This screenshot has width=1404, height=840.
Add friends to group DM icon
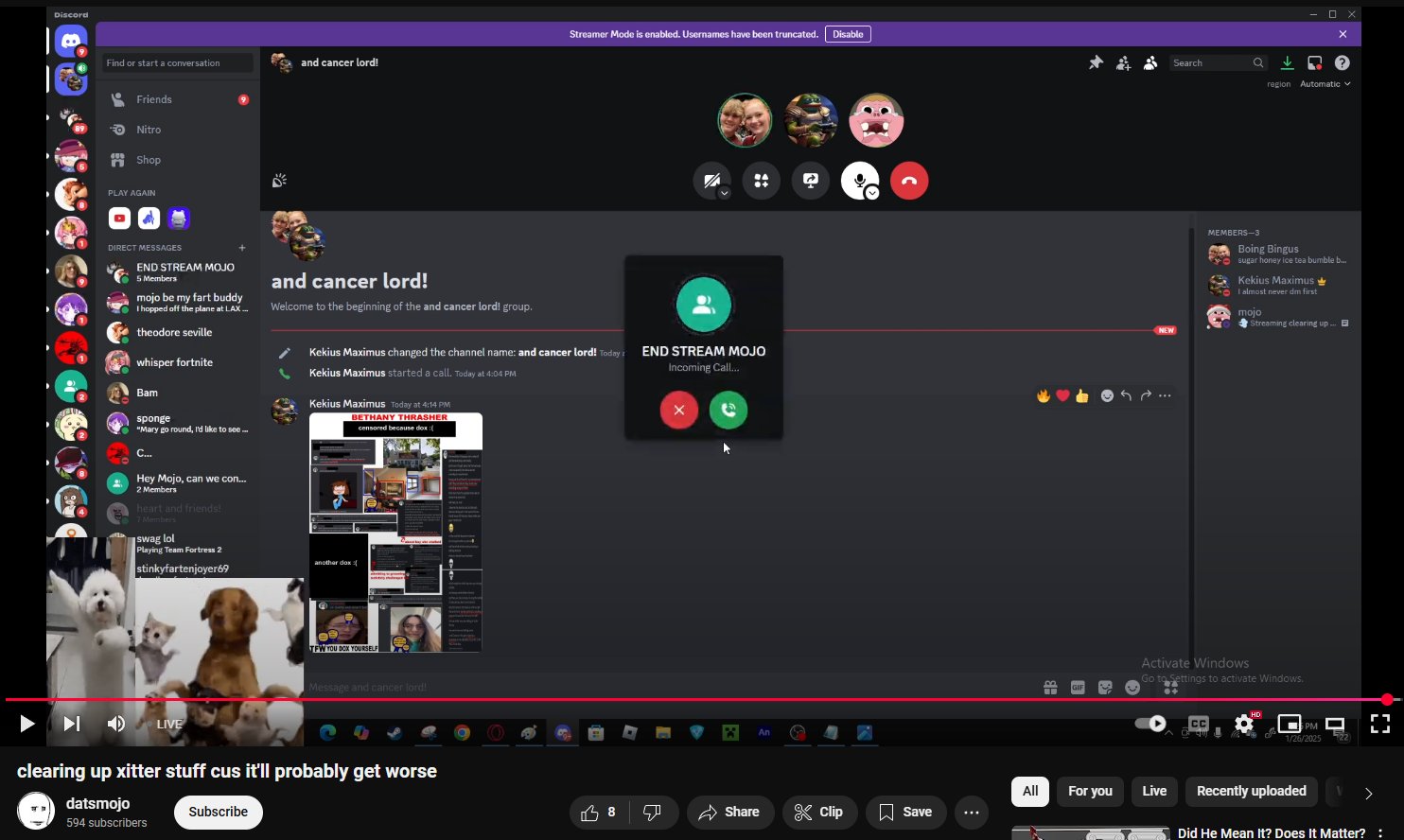point(1123,62)
